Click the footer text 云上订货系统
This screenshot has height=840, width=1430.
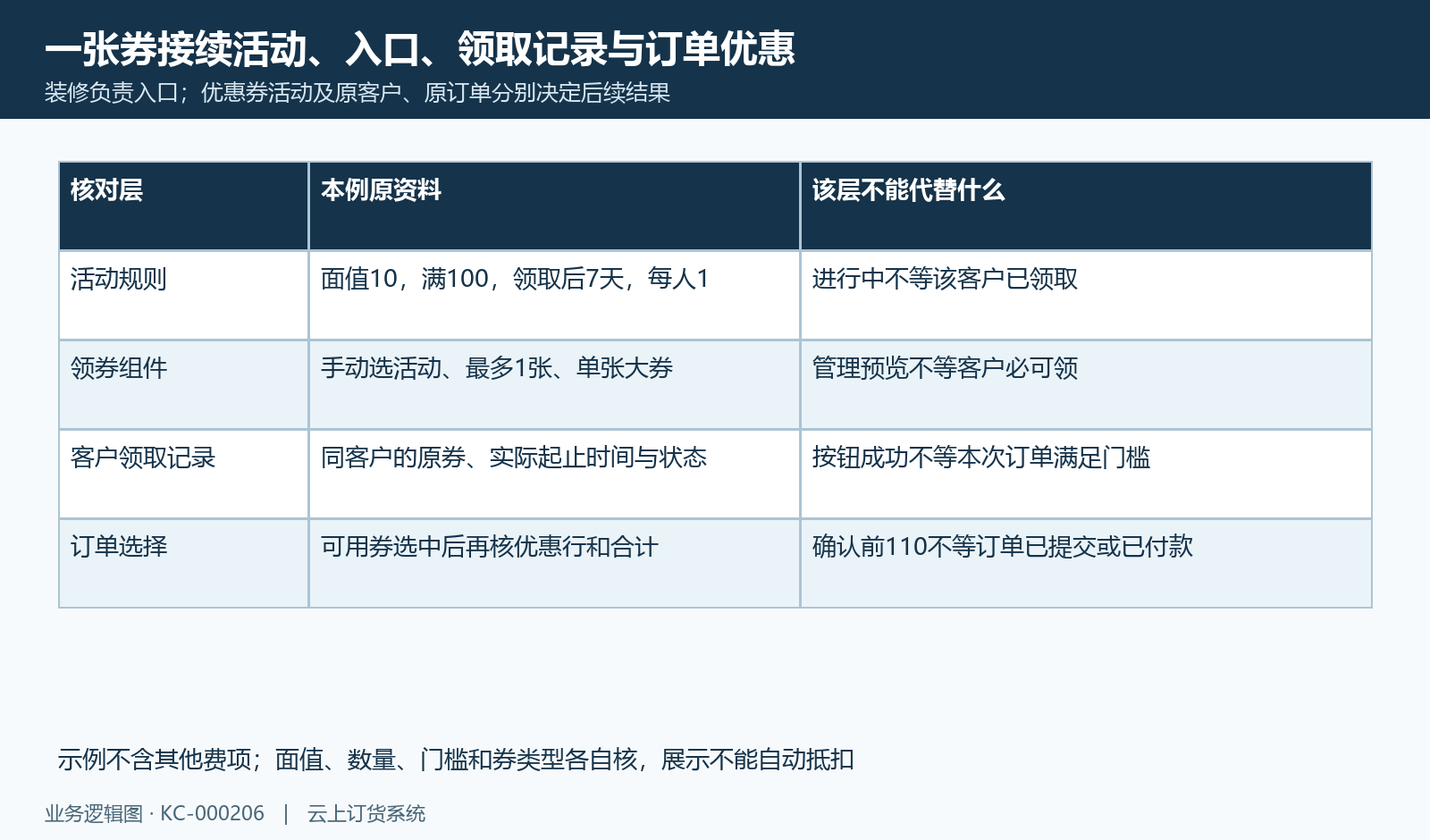pyautogui.click(x=366, y=814)
